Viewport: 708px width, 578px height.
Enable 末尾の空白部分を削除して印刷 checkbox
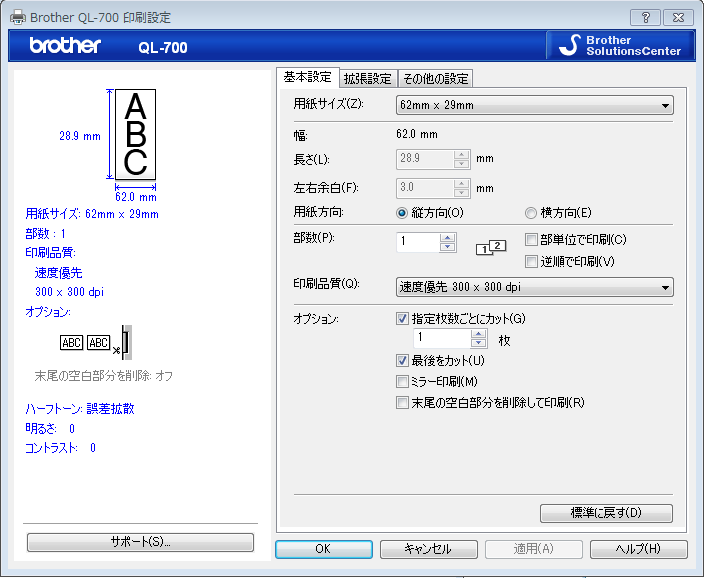tap(402, 402)
